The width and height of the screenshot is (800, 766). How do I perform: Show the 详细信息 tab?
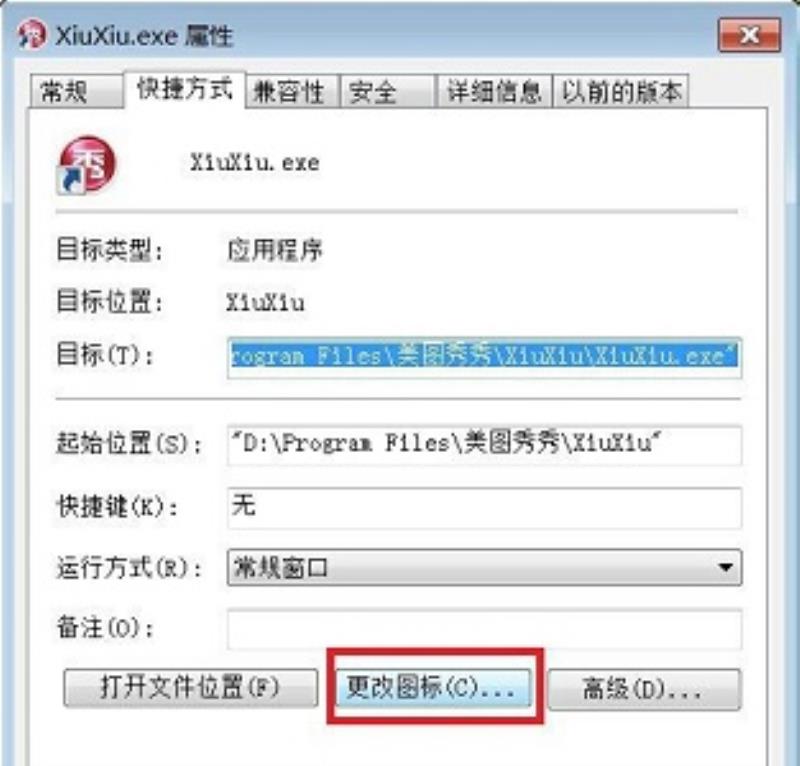(x=494, y=92)
